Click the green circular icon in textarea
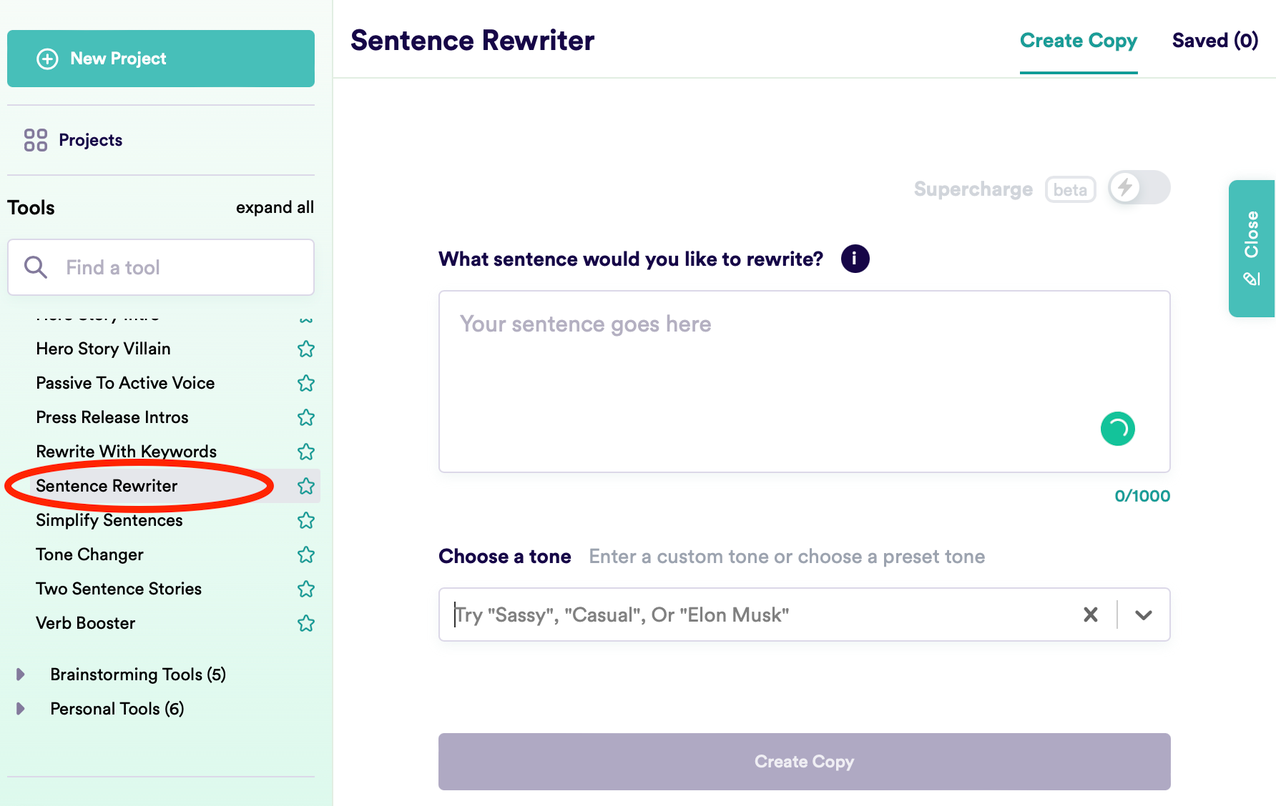The width and height of the screenshot is (1276, 806). click(1117, 429)
